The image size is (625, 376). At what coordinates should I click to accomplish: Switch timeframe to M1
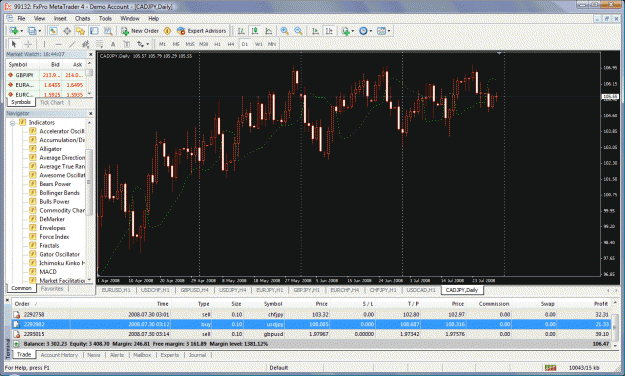click(162, 44)
